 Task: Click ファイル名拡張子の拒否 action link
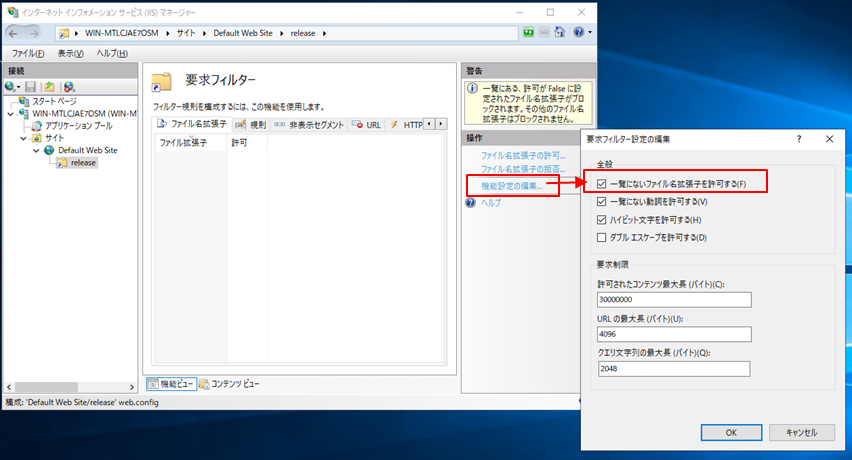pyautogui.click(x=523, y=169)
